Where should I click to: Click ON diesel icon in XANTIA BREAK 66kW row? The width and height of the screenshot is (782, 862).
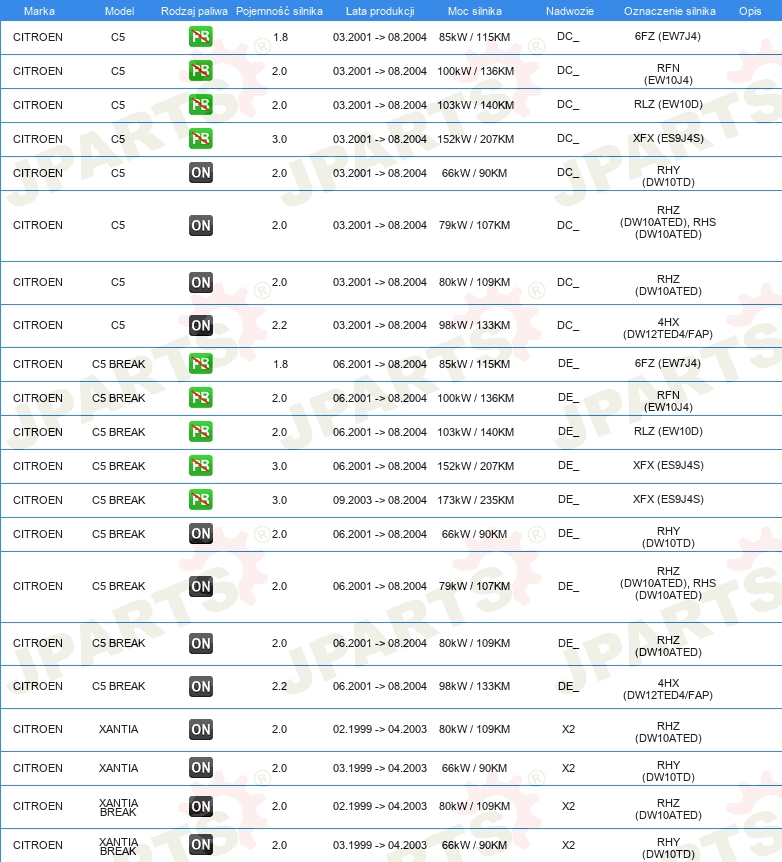pos(201,845)
